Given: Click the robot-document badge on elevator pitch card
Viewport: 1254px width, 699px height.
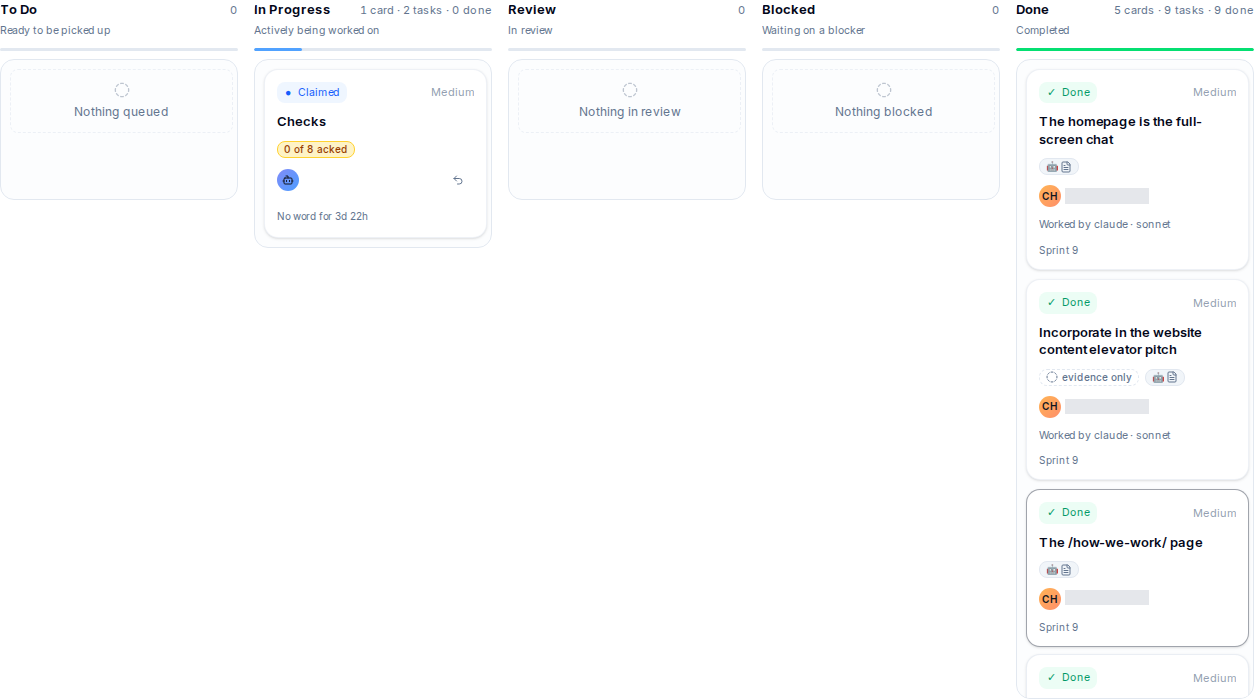Looking at the screenshot, I should pos(1165,377).
